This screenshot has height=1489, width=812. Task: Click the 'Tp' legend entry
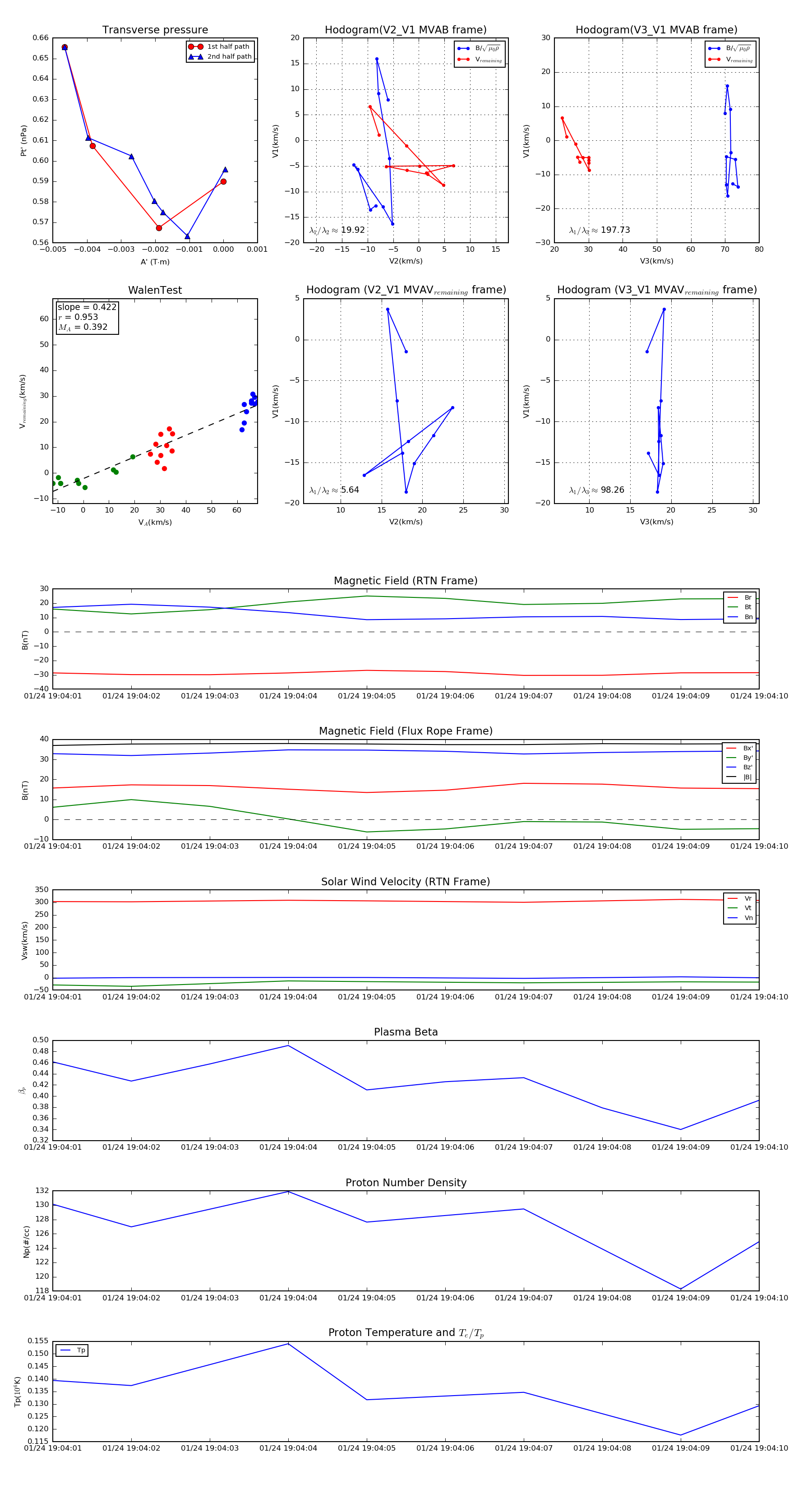(x=72, y=1351)
